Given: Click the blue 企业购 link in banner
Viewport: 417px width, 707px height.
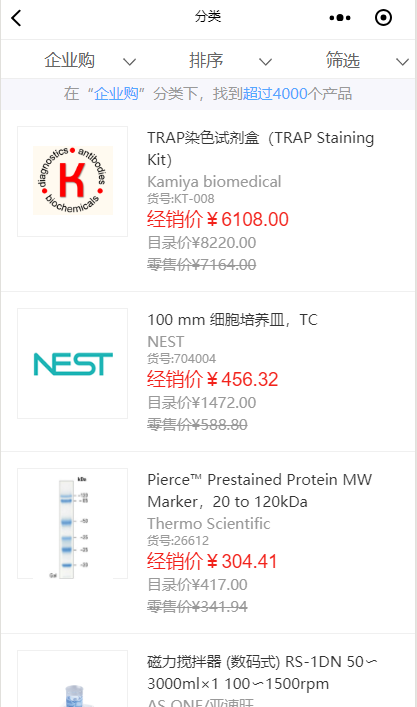Looking at the screenshot, I should point(116,94).
